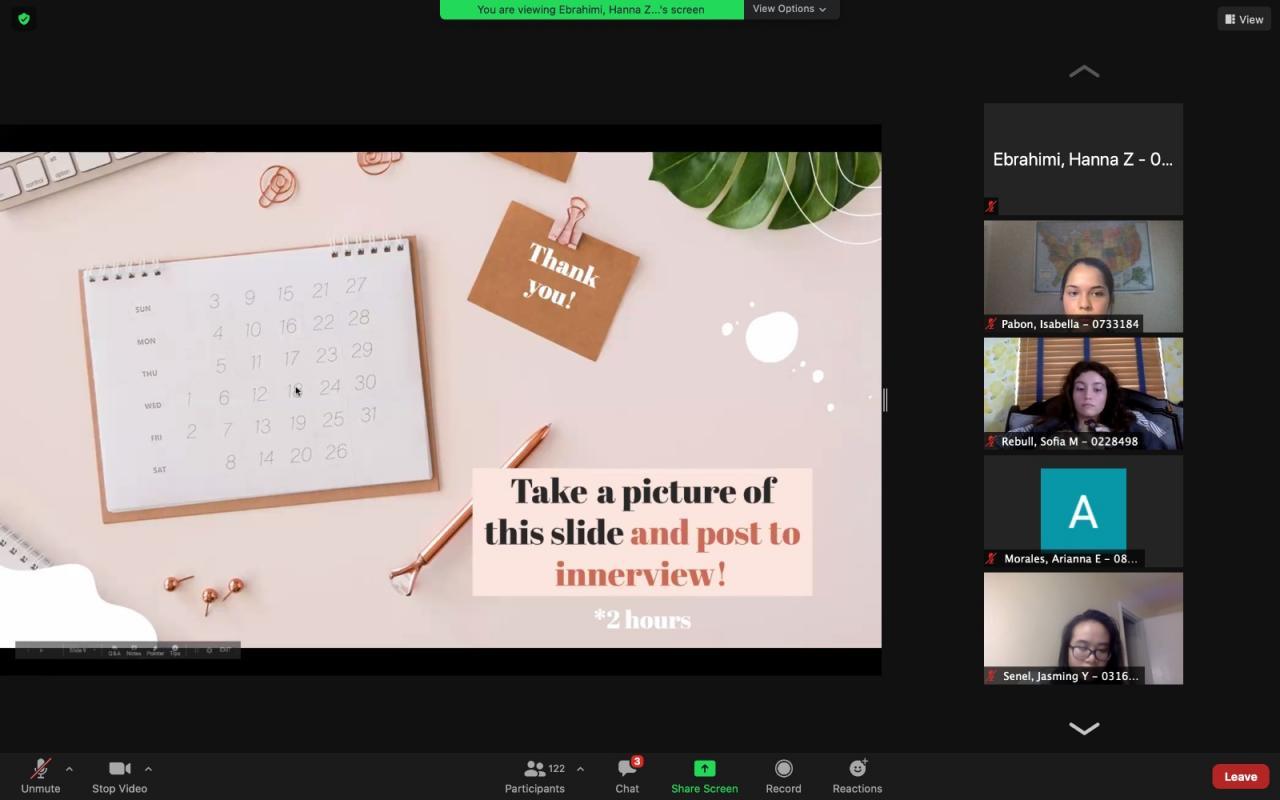Click the divider handle beside the shared screen

coord(885,400)
